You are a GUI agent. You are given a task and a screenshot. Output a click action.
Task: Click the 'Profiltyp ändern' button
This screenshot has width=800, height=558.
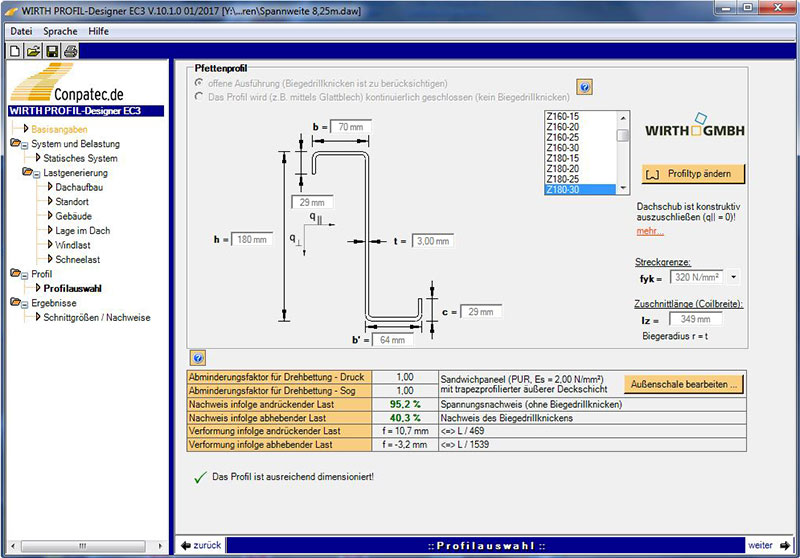[x=694, y=173]
